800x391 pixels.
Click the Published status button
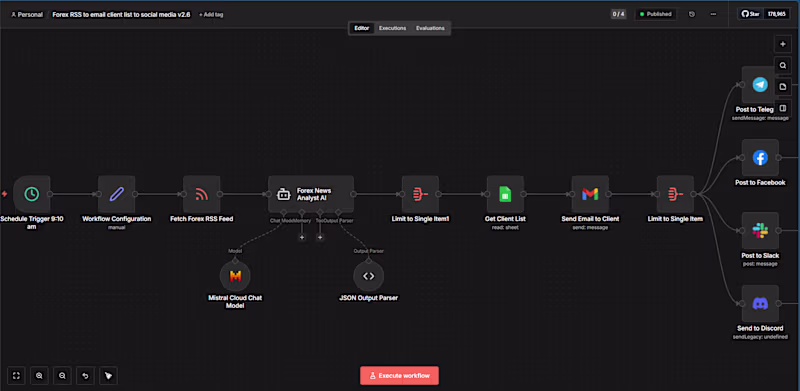(656, 14)
